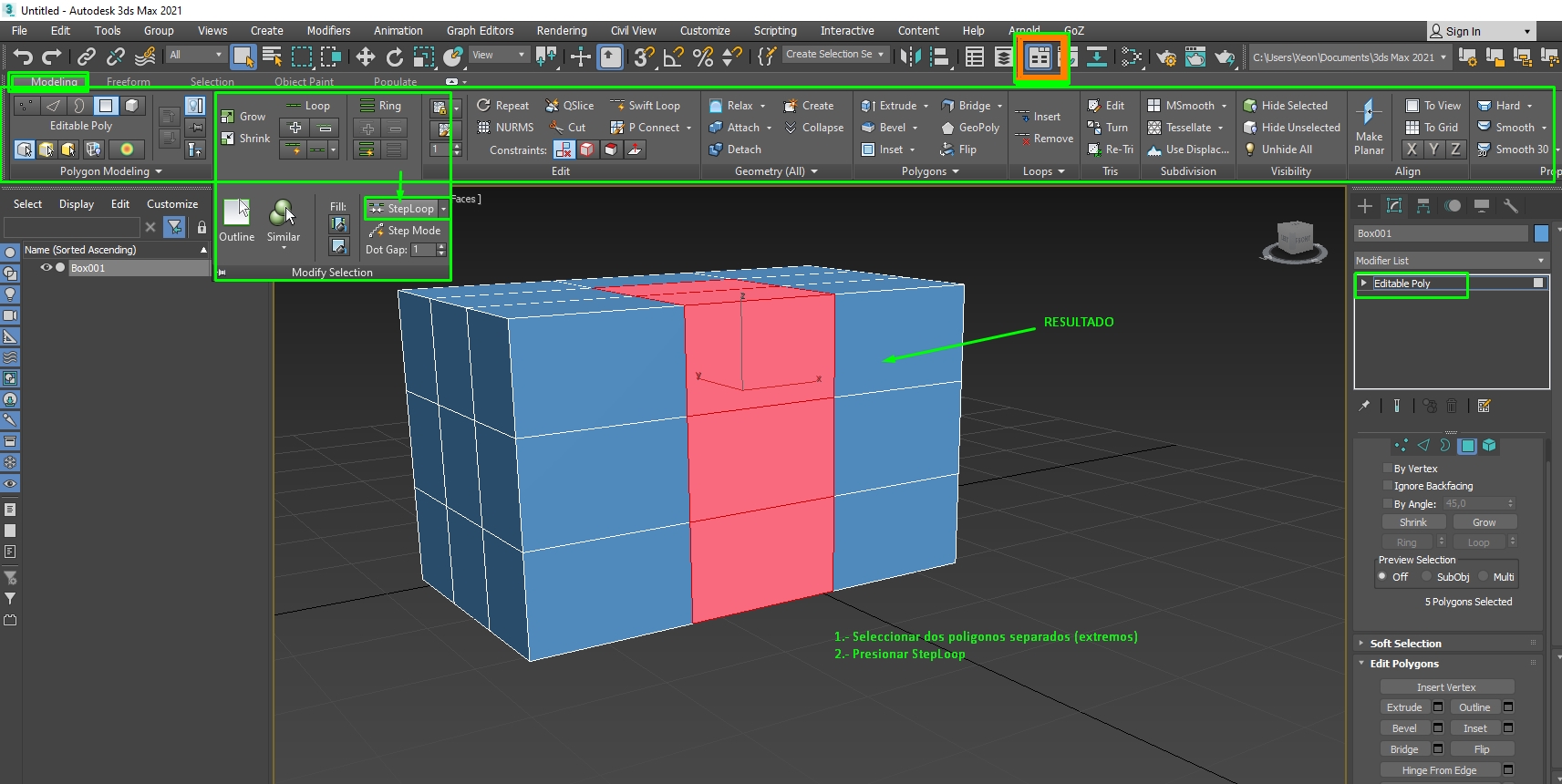Switch to Element sub-object in the ribbon
The width and height of the screenshot is (1562, 784).
(x=132, y=106)
